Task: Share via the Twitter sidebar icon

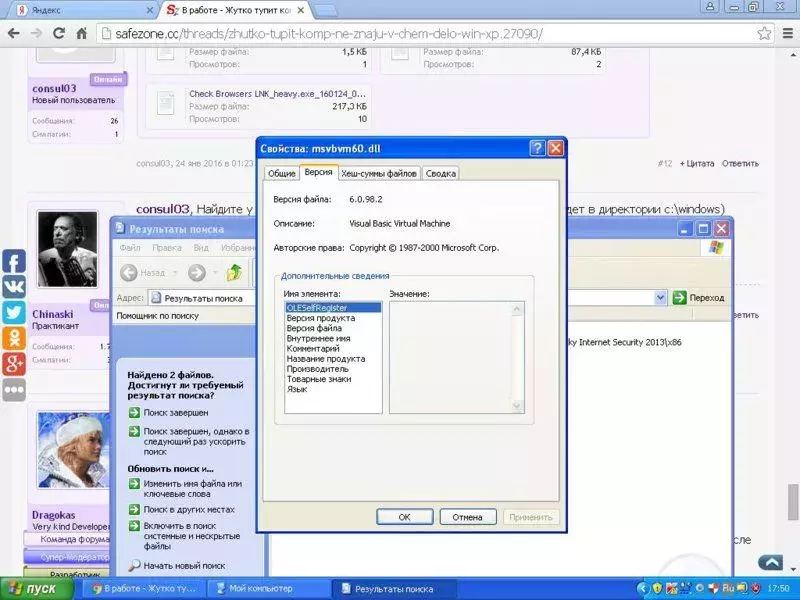Action: pyautogui.click(x=14, y=312)
